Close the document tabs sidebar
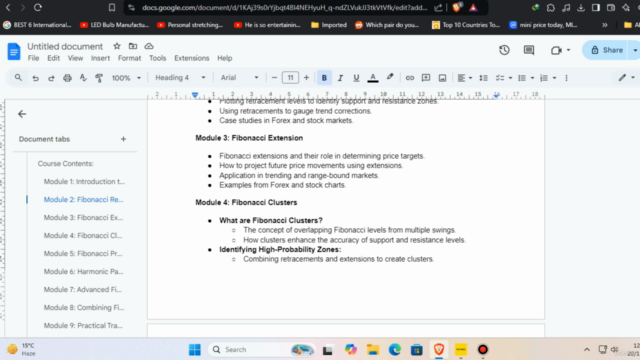 pos(22,114)
